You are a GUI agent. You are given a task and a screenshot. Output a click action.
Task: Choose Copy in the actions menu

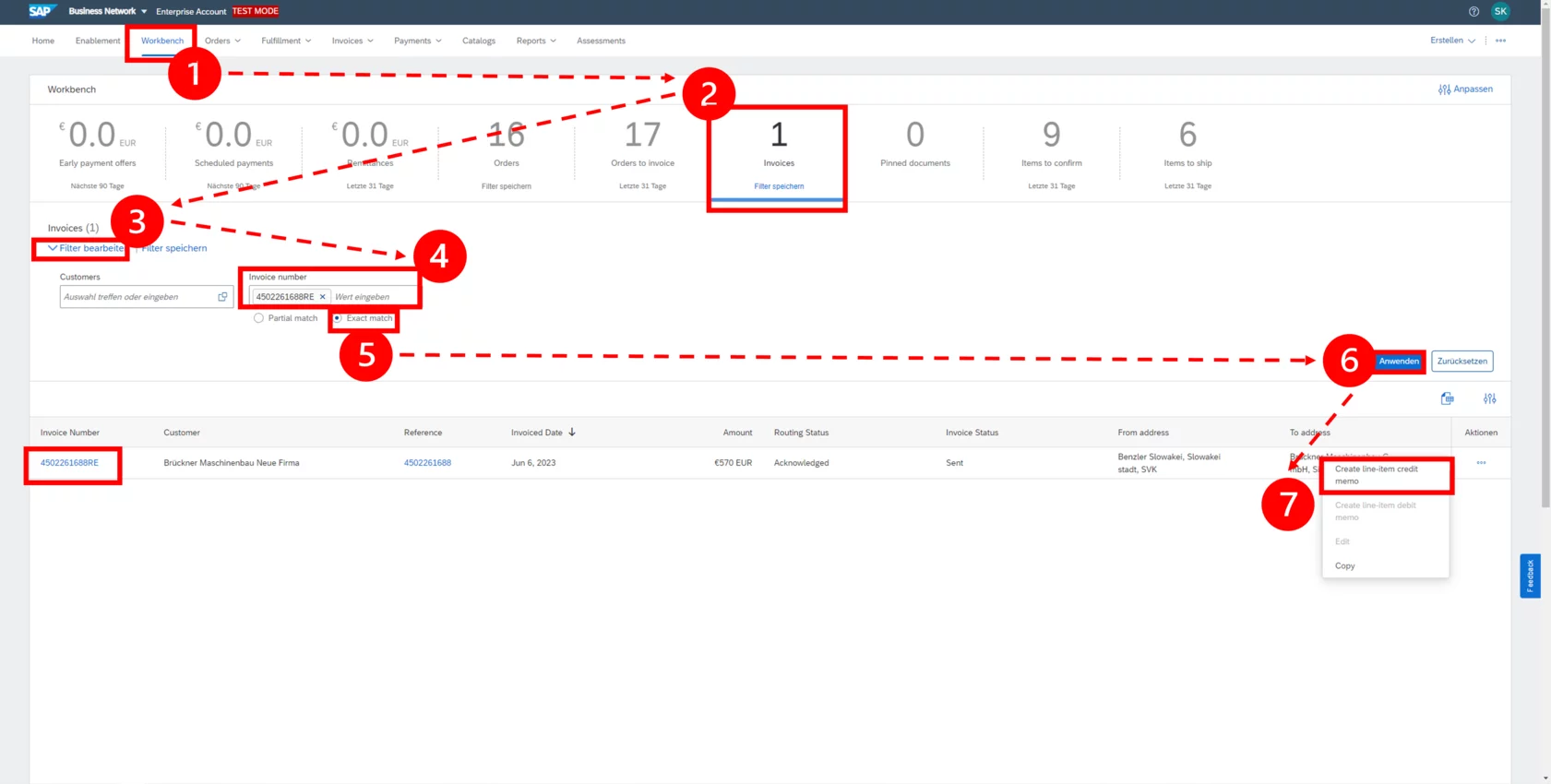point(1385,565)
